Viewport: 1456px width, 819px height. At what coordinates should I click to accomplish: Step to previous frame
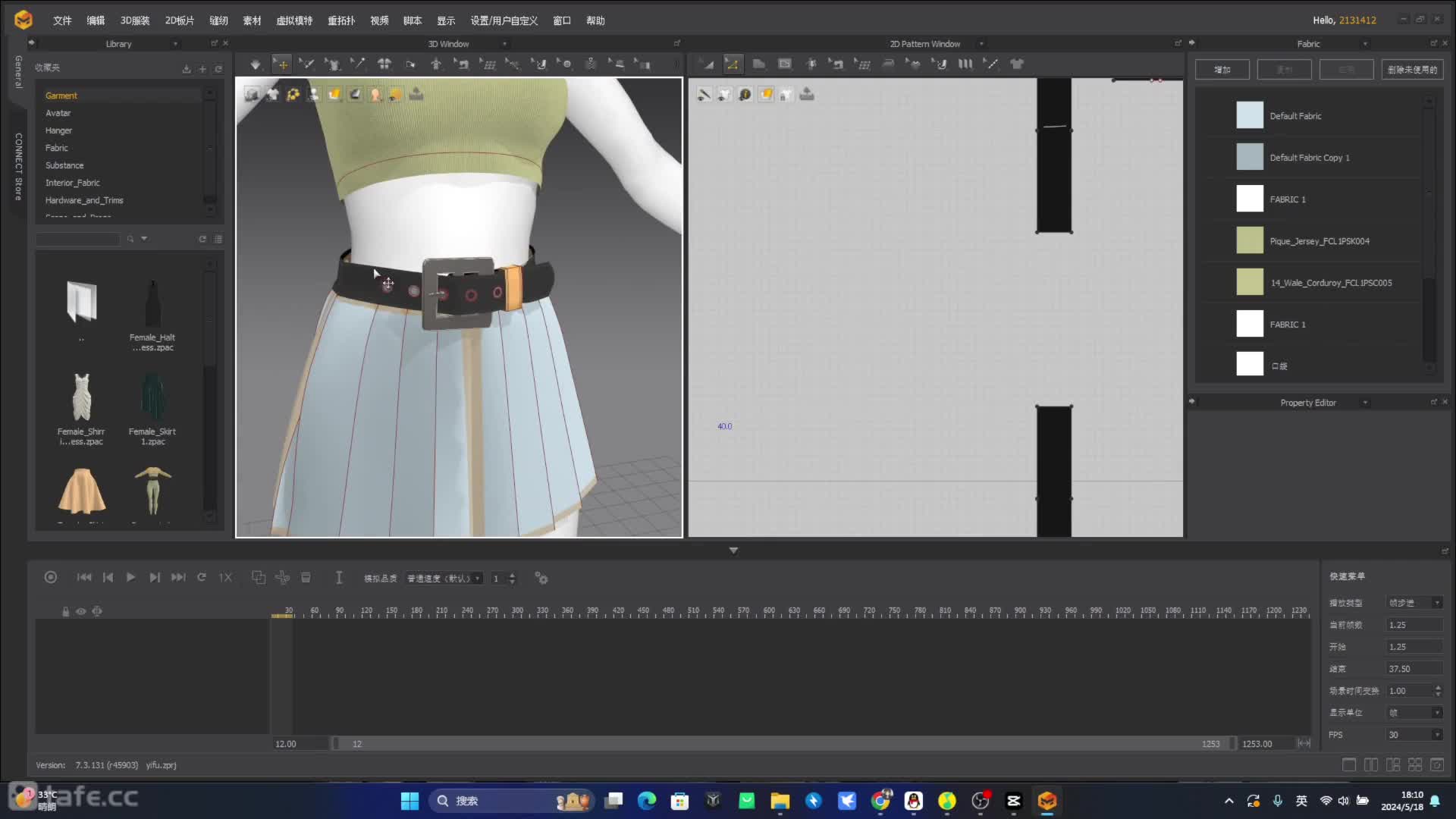pyautogui.click(x=108, y=578)
